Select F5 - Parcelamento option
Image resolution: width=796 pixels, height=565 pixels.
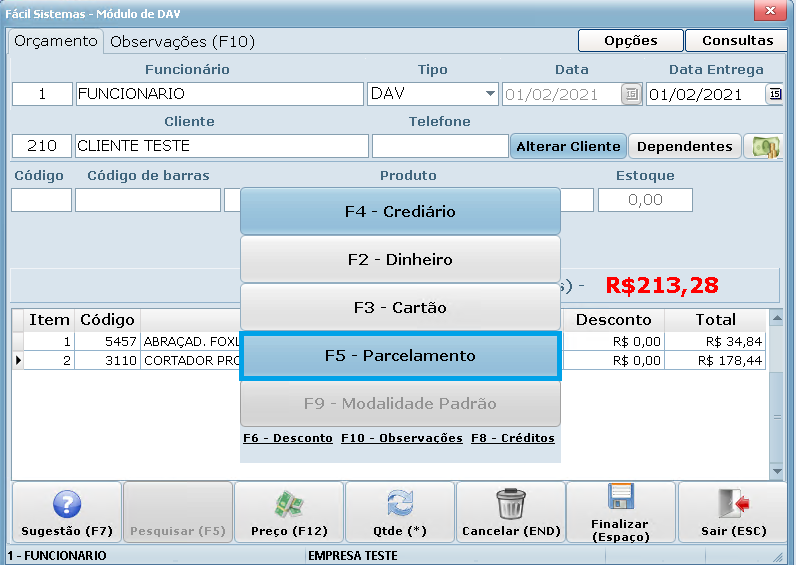[400, 356]
